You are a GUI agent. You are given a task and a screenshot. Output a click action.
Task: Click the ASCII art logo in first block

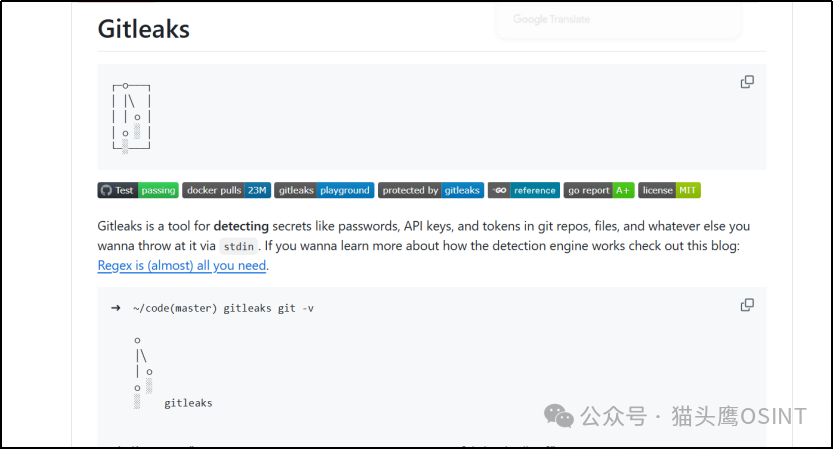pyautogui.click(x=131, y=118)
